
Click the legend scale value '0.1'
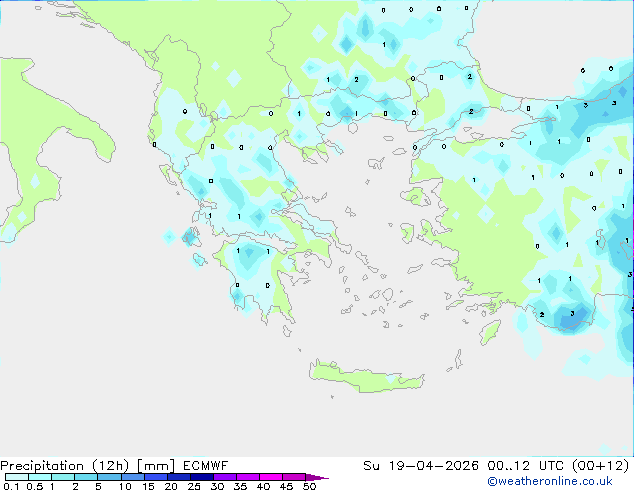(11, 486)
